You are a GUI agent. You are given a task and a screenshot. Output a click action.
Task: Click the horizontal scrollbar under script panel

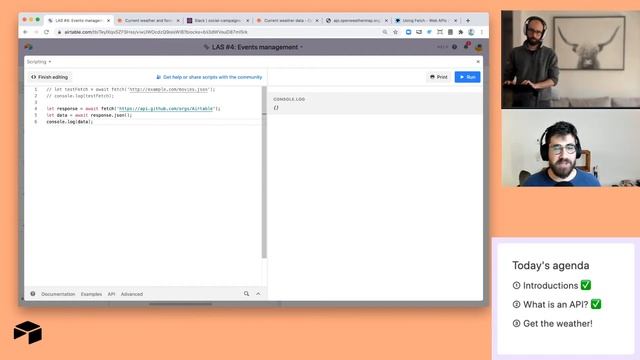pos(180,304)
